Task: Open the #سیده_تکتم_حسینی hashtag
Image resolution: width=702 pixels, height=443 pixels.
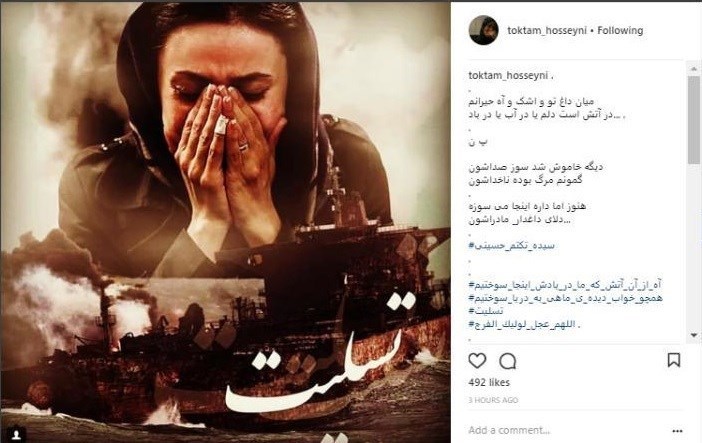Action: click(x=512, y=245)
